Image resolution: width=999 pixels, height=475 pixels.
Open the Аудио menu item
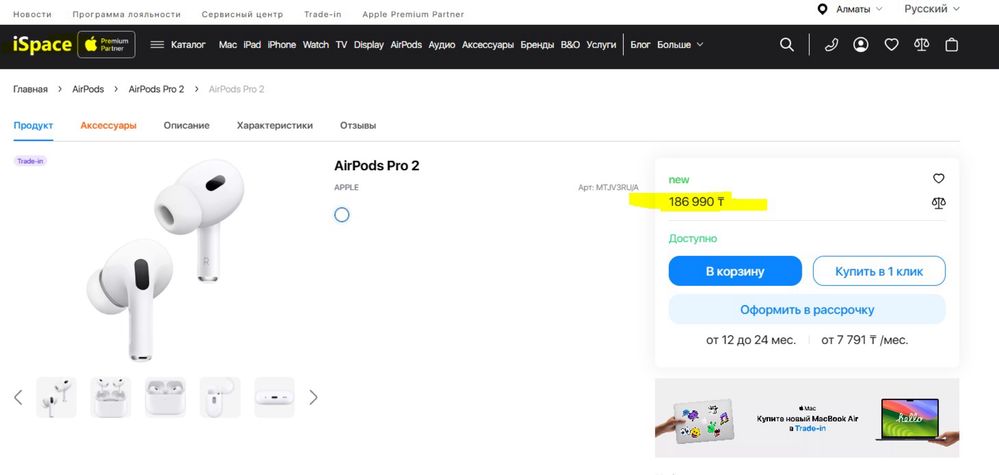pyautogui.click(x=442, y=45)
